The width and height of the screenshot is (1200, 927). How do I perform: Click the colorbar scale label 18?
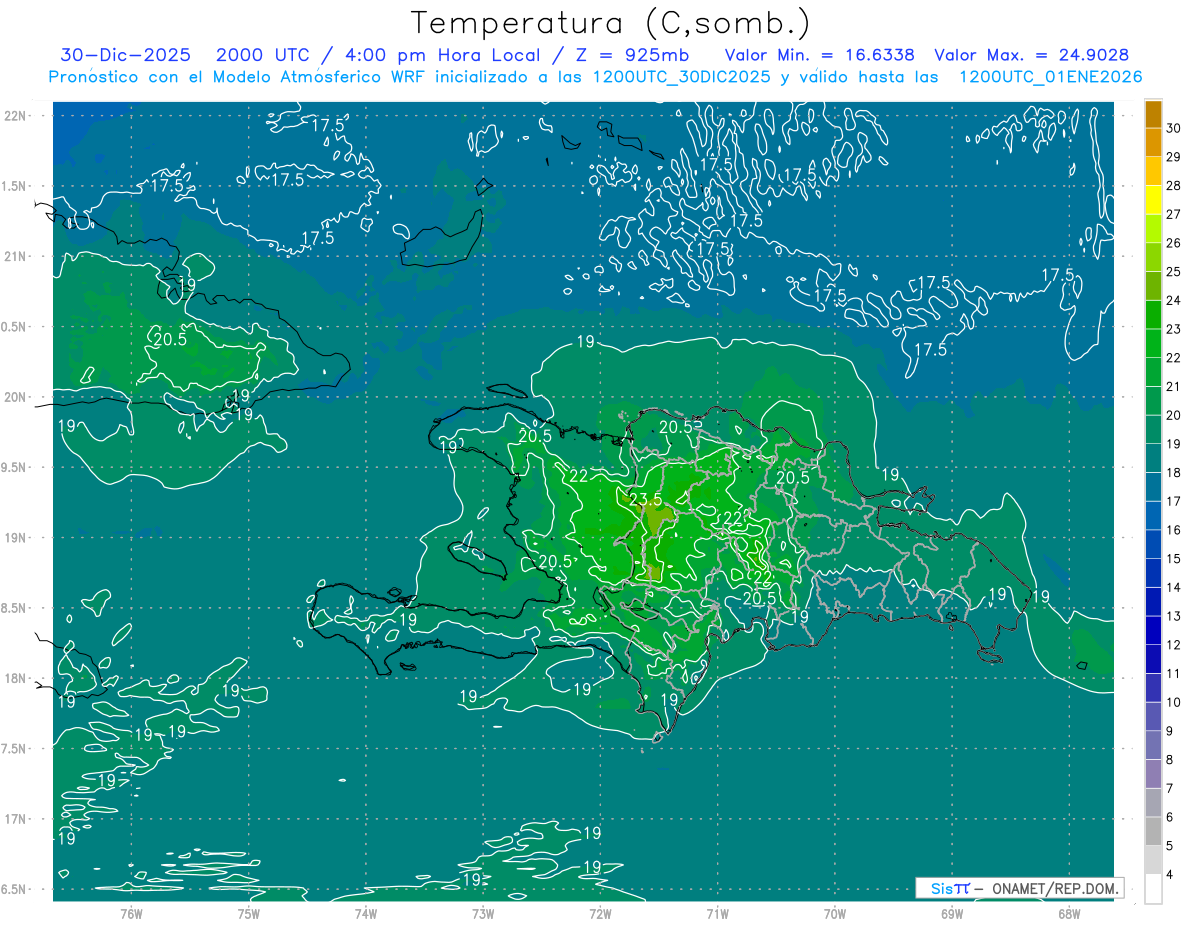tap(1174, 472)
